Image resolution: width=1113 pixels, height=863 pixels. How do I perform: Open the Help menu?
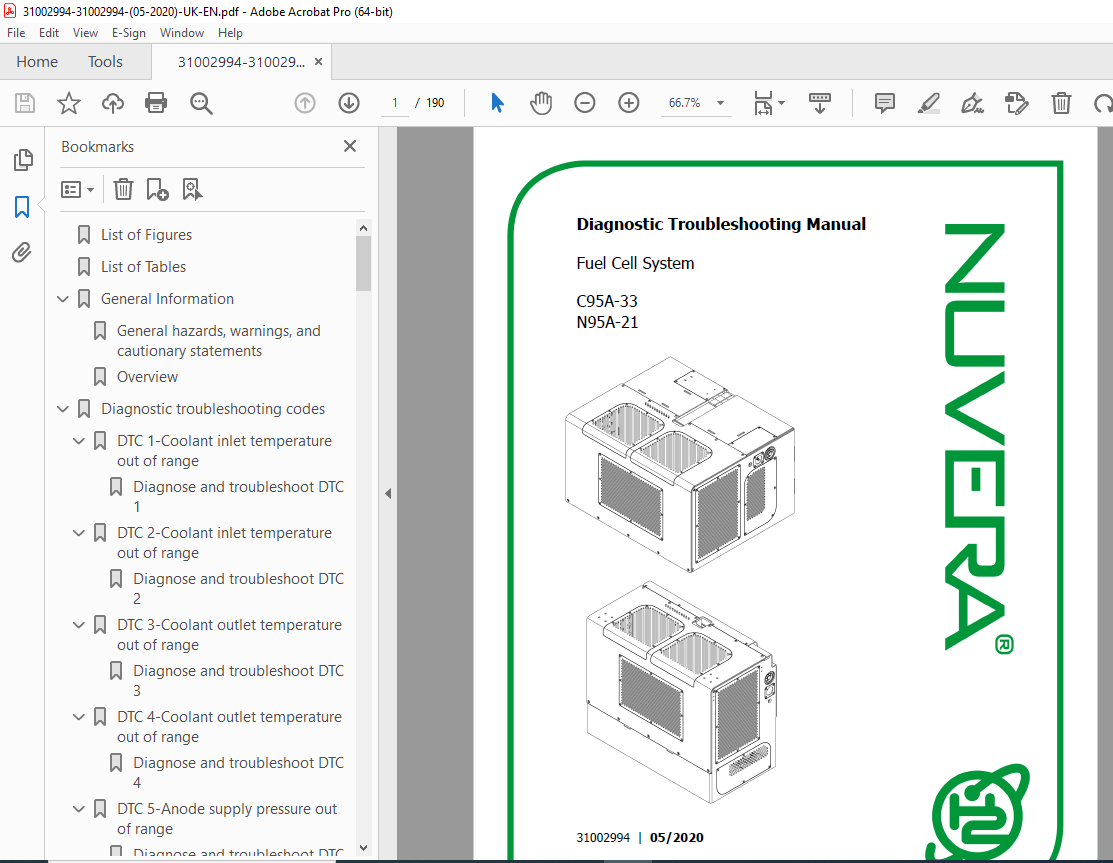pyautogui.click(x=230, y=33)
